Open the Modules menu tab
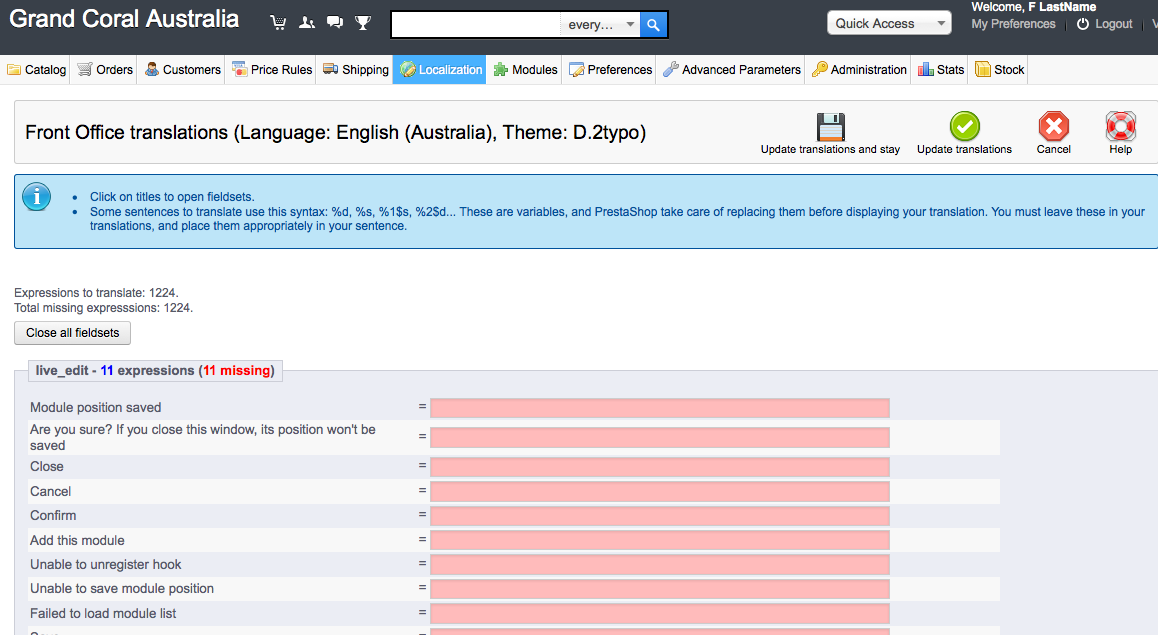The width and height of the screenshot is (1158, 635). pos(525,70)
